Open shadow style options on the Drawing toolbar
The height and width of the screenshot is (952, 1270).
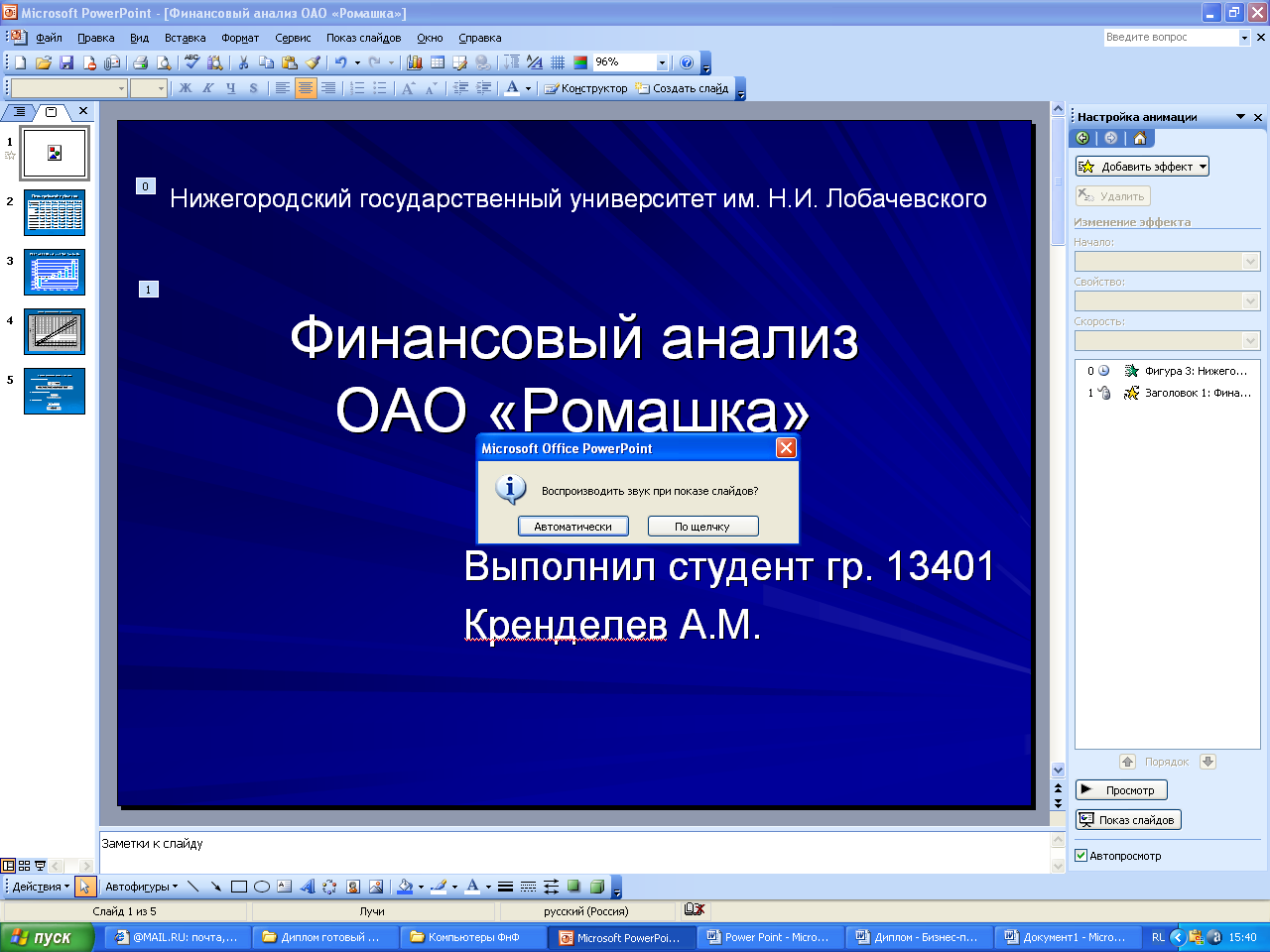574,887
